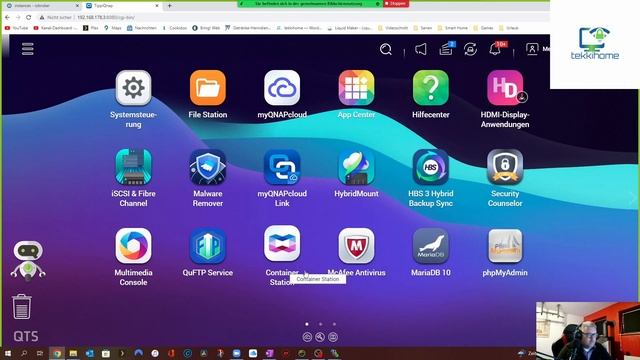Image resolution: width=640 pixels, height=360 pixels.
Task: Open the Cookidoo bookmark
Action: point(174,28)
